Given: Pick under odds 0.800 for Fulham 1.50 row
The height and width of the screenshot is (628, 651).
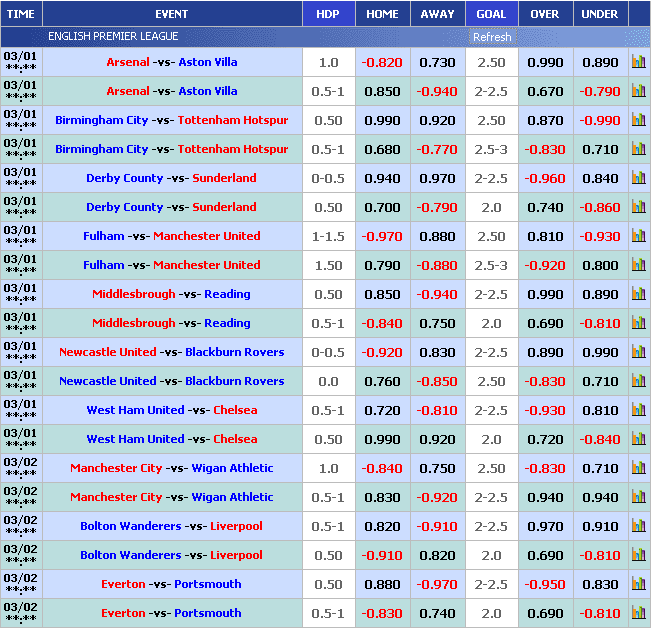Looking at the screenshot, I should click(600, 265).
